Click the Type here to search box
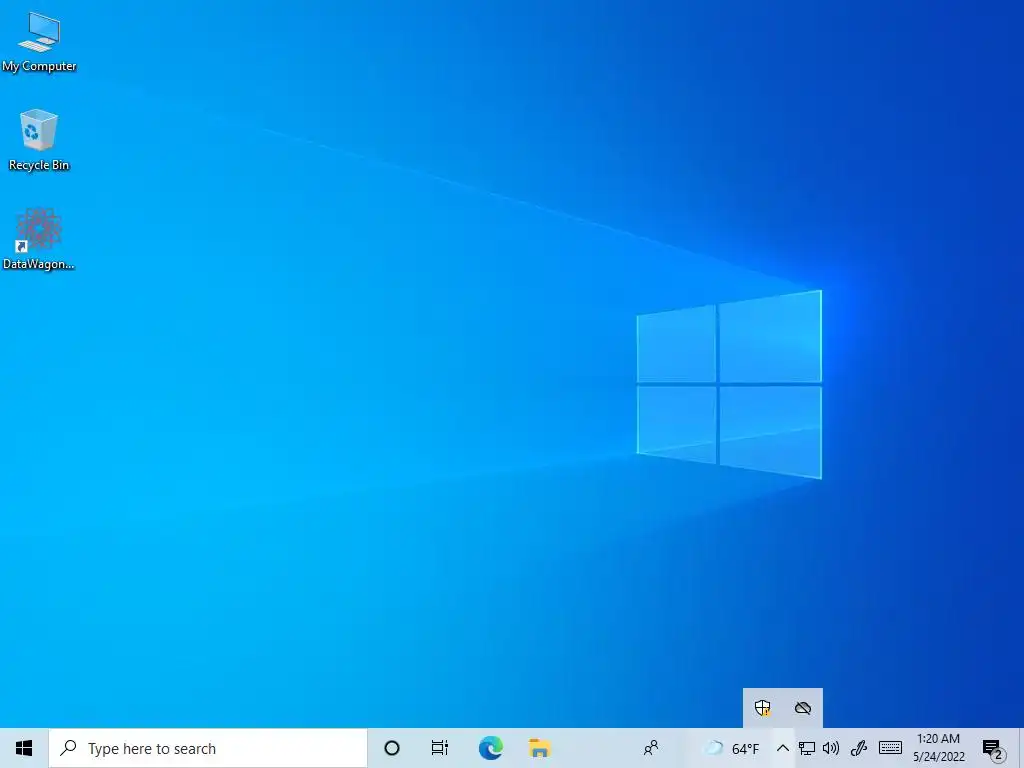This screenshot has width=1024, height=768. 208,748
